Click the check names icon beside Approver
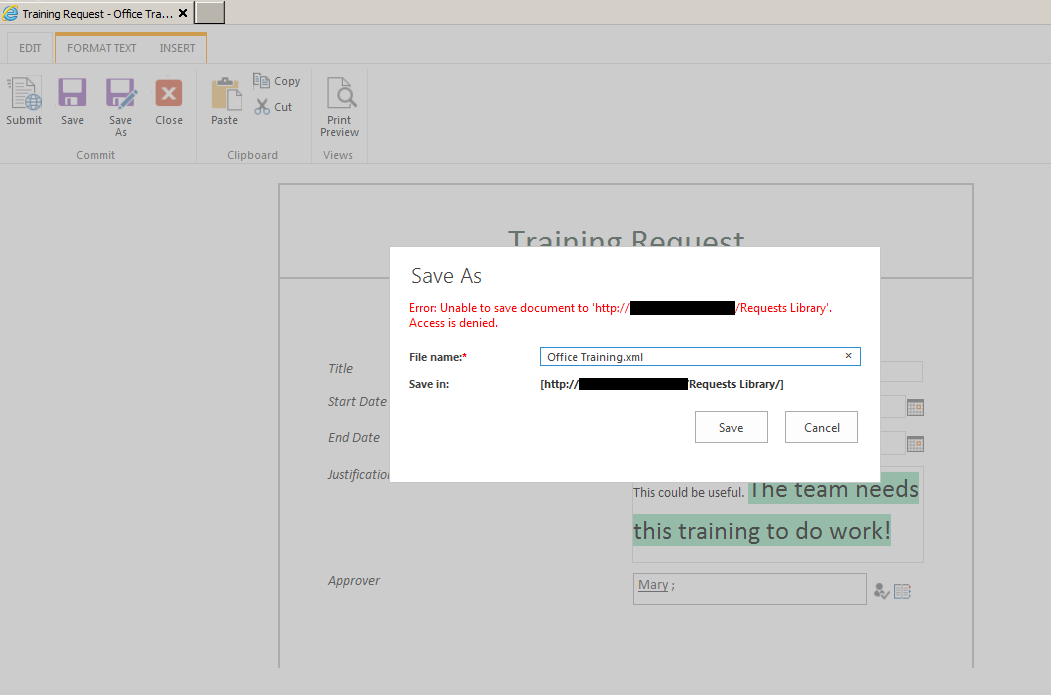 point(881,591)
